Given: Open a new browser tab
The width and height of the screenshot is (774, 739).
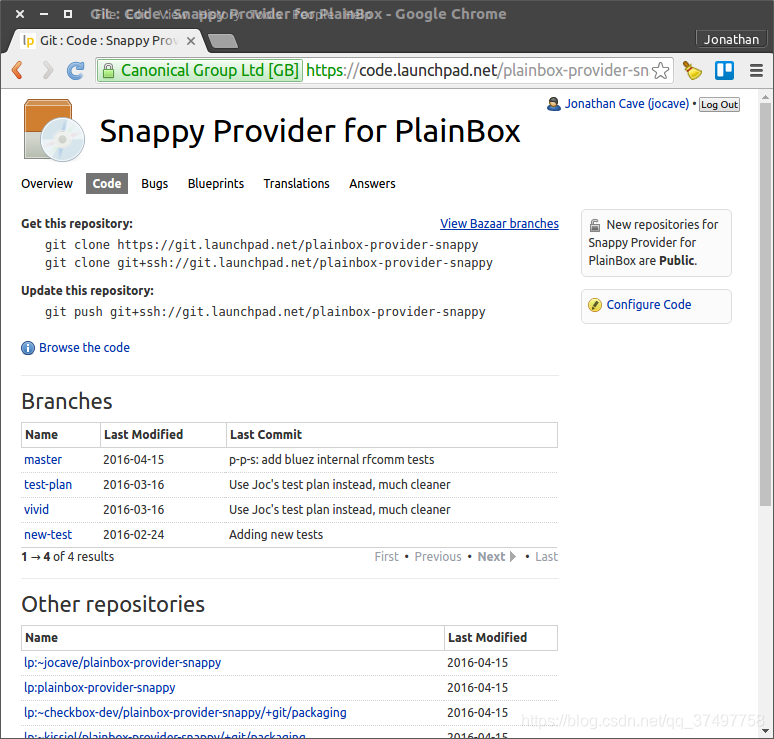Looking at the screenshot, I should click(223, 41).
